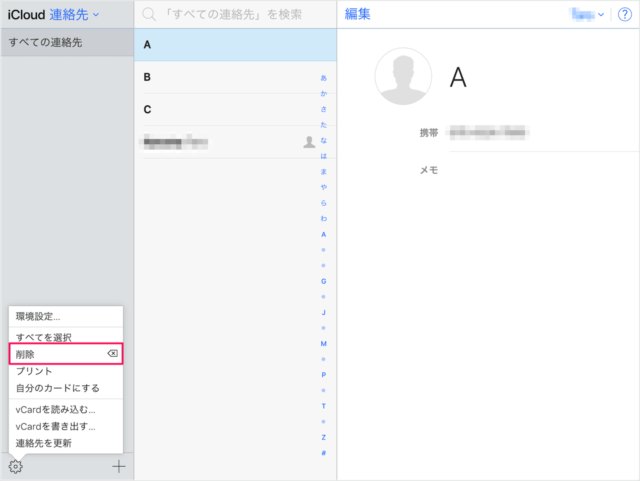Click the search magnifier icon
Screen dimensions: 640x481
pyautogui.click(x=149, y=15)
